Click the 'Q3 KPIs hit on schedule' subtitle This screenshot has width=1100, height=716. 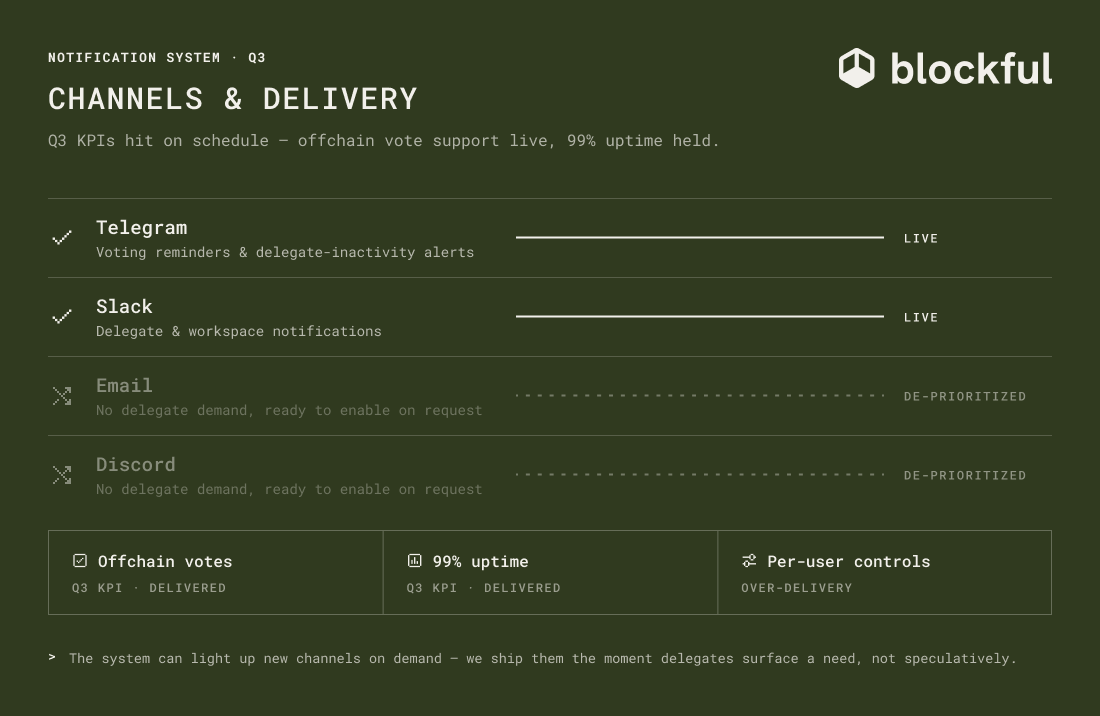point(384,141)
